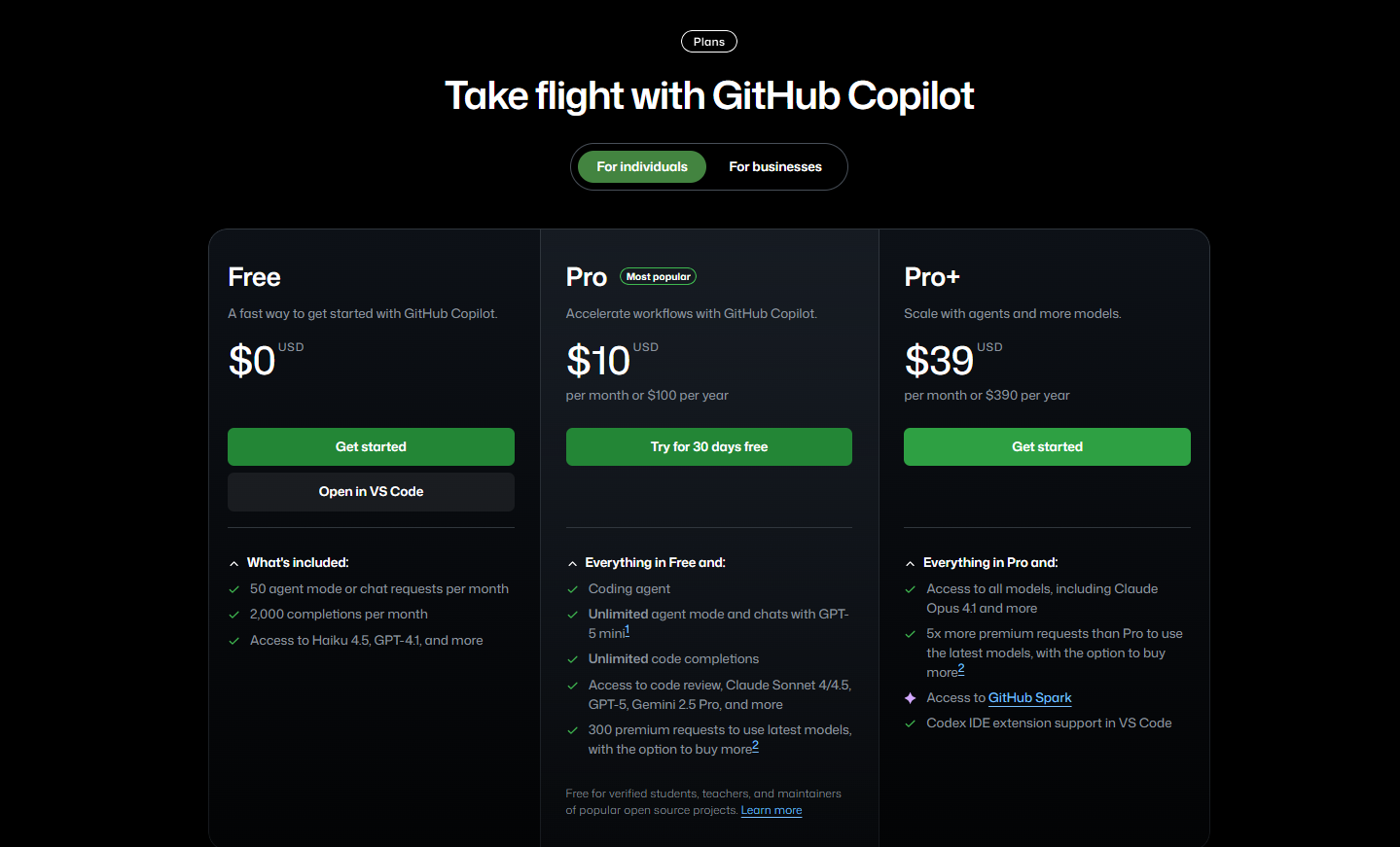Open the GitHub Spark link
Viewport: 1400px width, 847px height.
point(1029,698)
